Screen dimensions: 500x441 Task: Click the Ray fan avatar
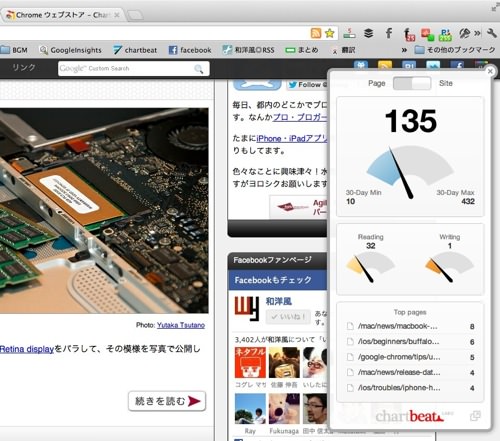(x=250, y=409)
